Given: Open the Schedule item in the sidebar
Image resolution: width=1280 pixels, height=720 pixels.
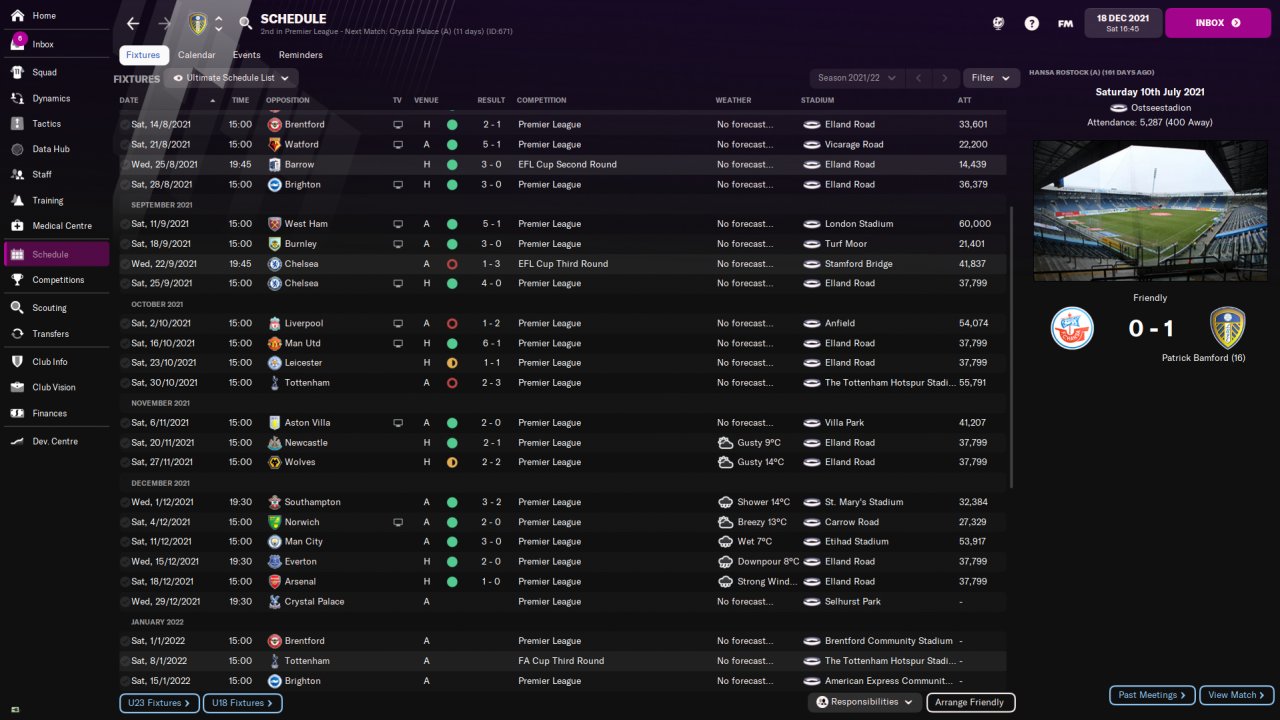Looking at the screenshot, I should [57, 255].
